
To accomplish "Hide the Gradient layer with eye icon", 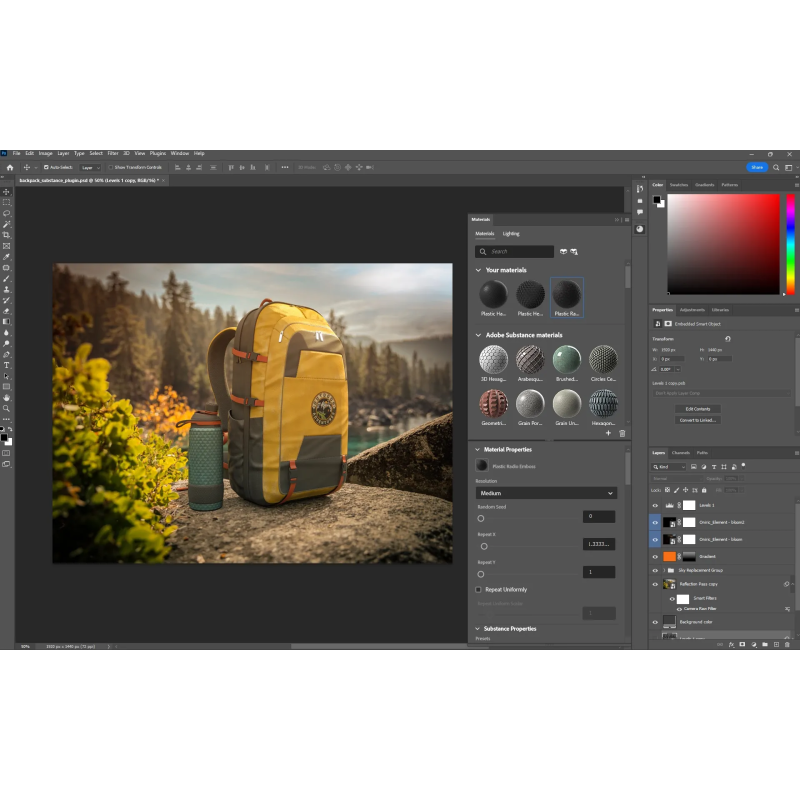I will tap(655, 556).
